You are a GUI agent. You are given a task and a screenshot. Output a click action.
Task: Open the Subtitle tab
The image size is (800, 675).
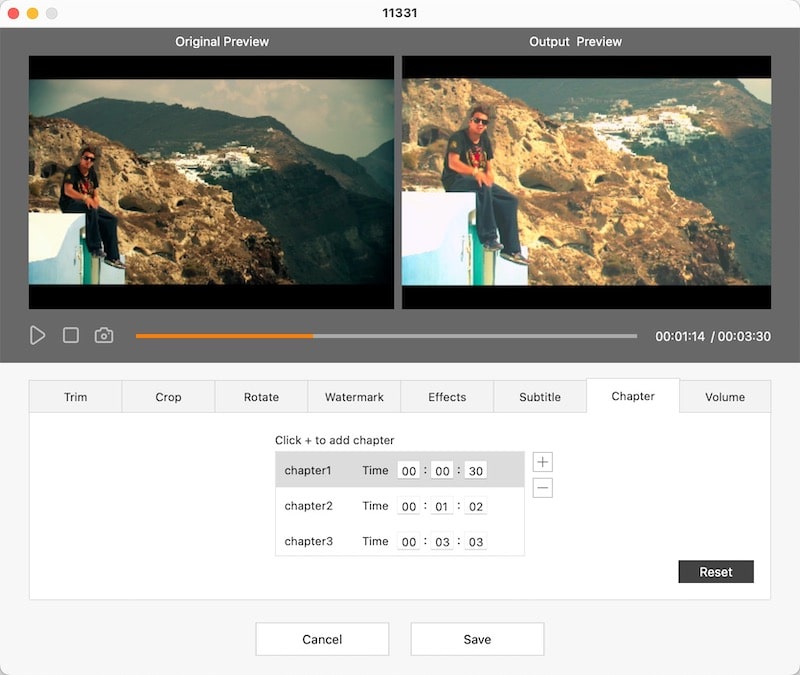click(x=539, y=396)
